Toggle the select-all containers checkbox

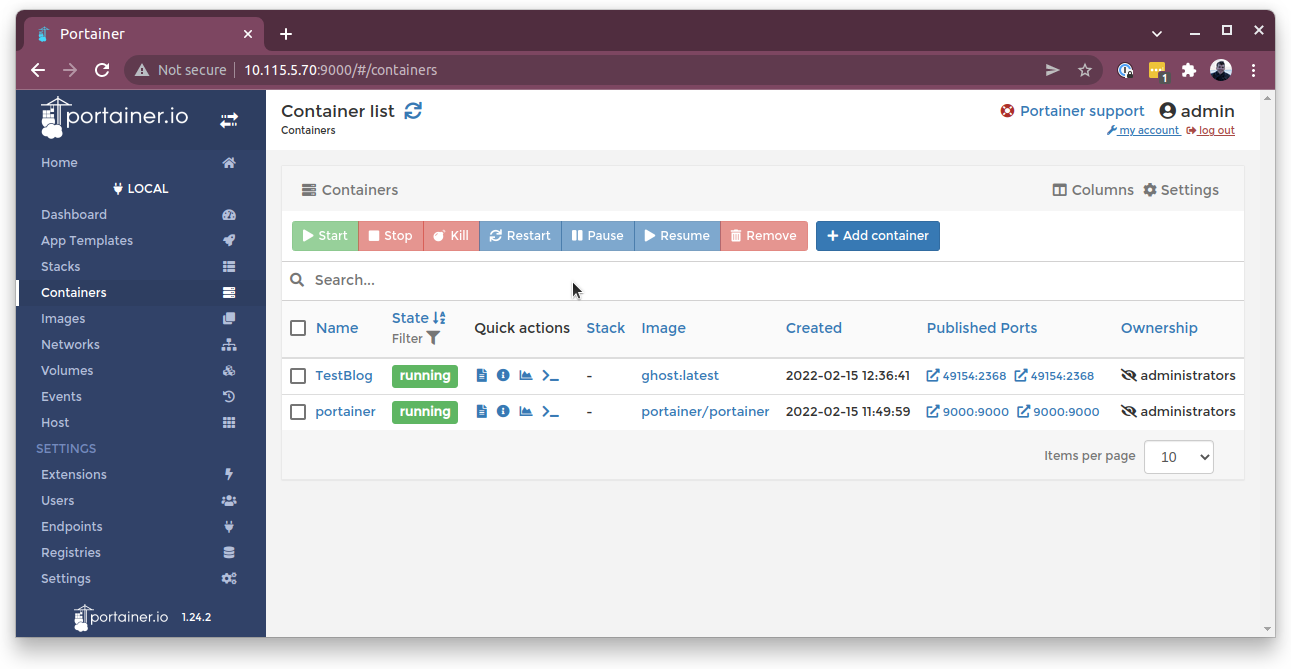click(x=298, y=328)
